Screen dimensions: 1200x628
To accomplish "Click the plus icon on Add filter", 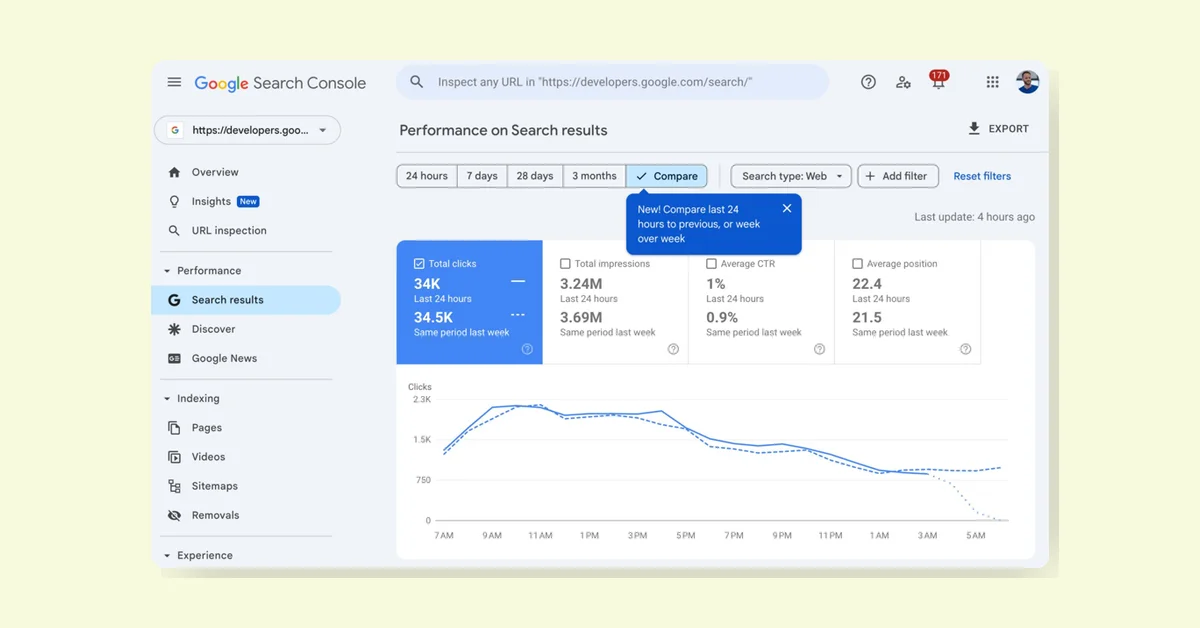I will [x=870, y=176].
